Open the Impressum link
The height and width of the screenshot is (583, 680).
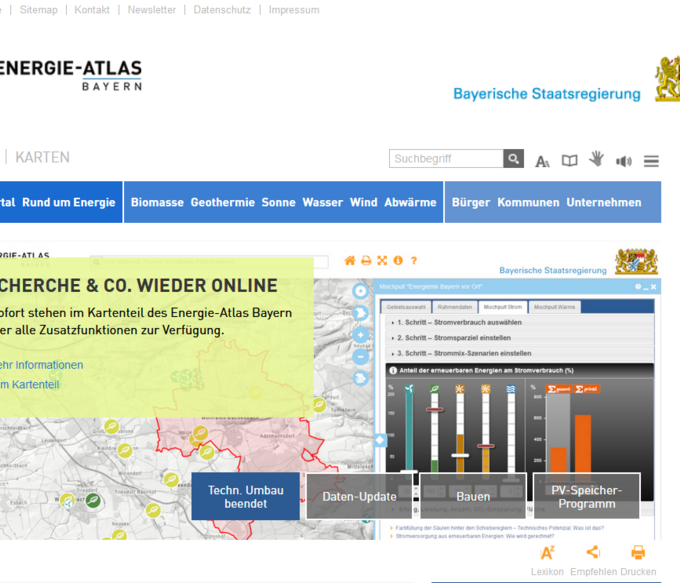pyautogui.click(x=294, y=10)
